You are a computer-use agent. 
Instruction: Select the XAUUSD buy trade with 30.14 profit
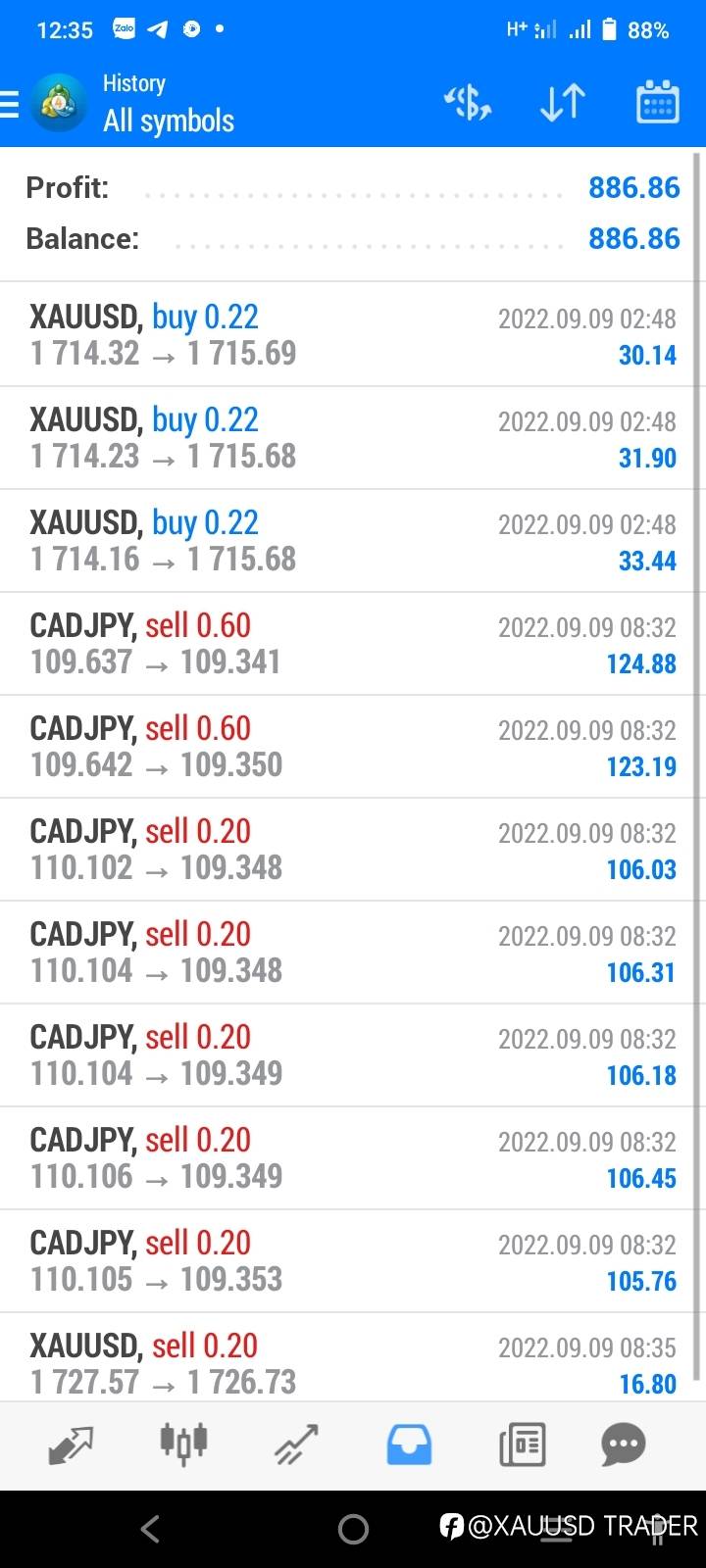pyautogui.click(x=351, y=335)
